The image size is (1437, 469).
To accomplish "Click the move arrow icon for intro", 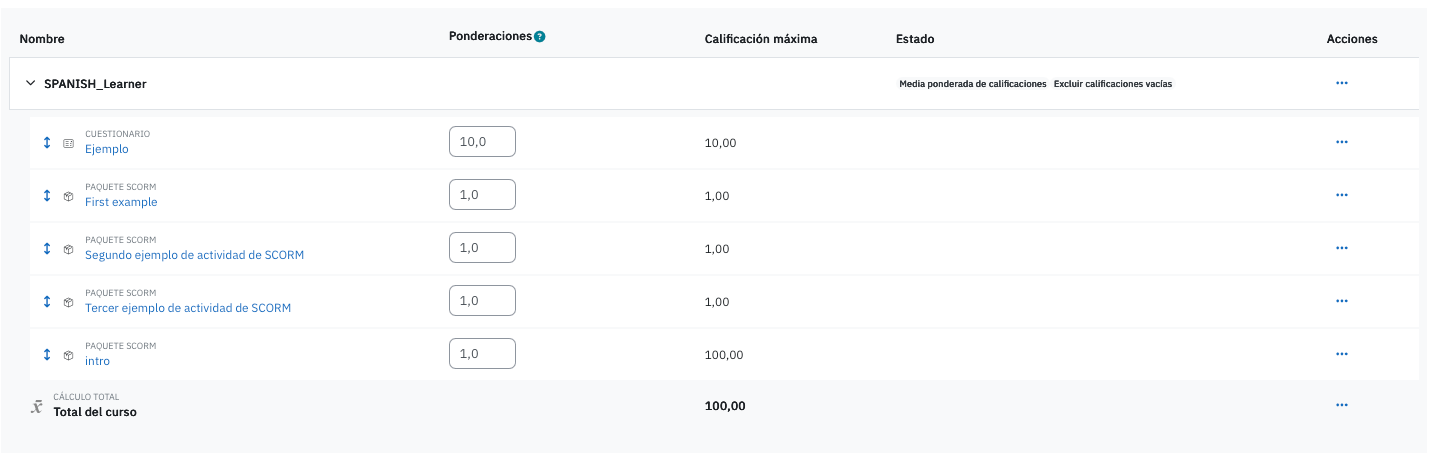I will (x=46, y=355).
